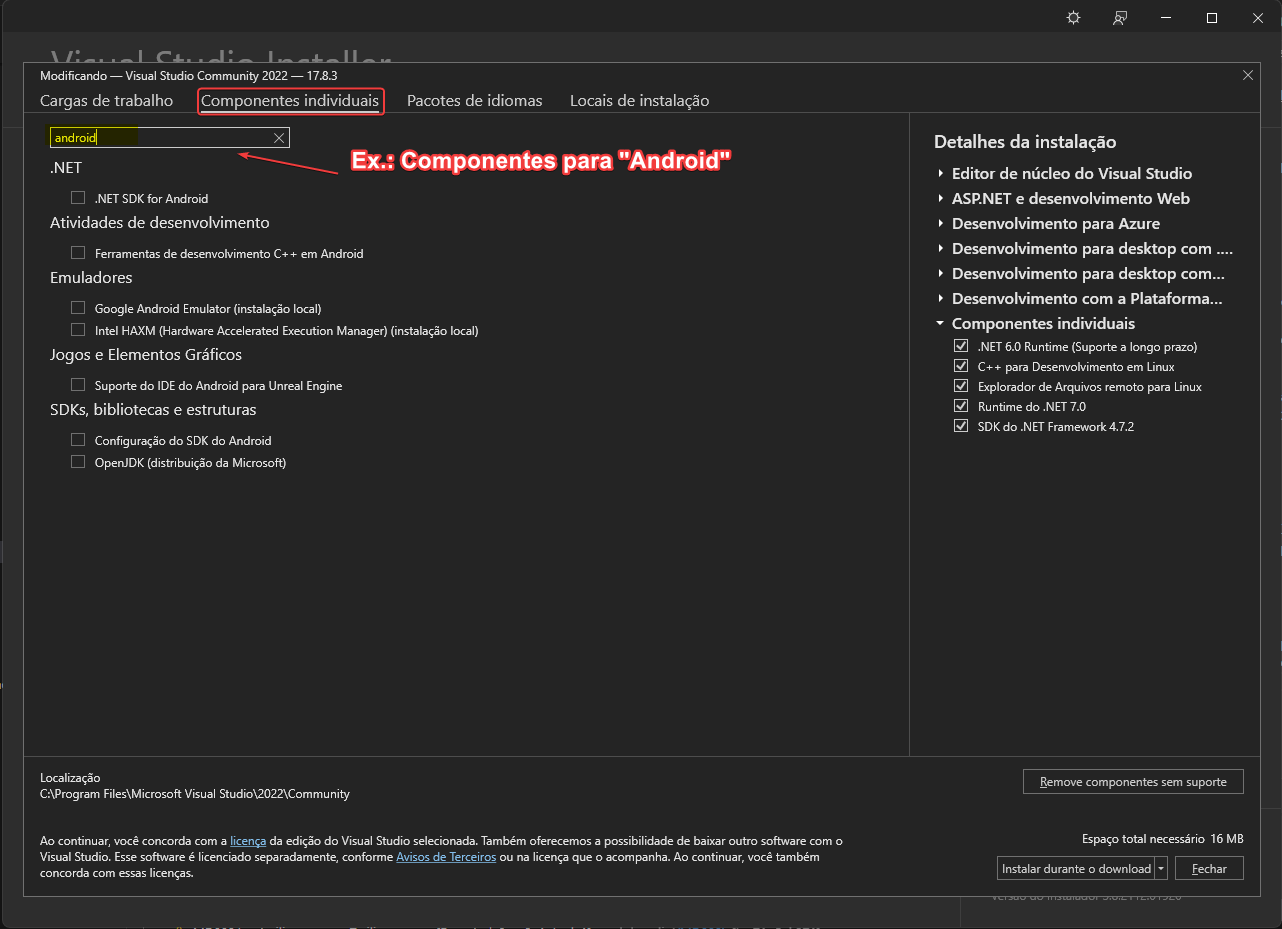1282x929 pixels.
Task: Uncheck SDK do .NET Framework 4.7.2
Action: click(961, 426)
